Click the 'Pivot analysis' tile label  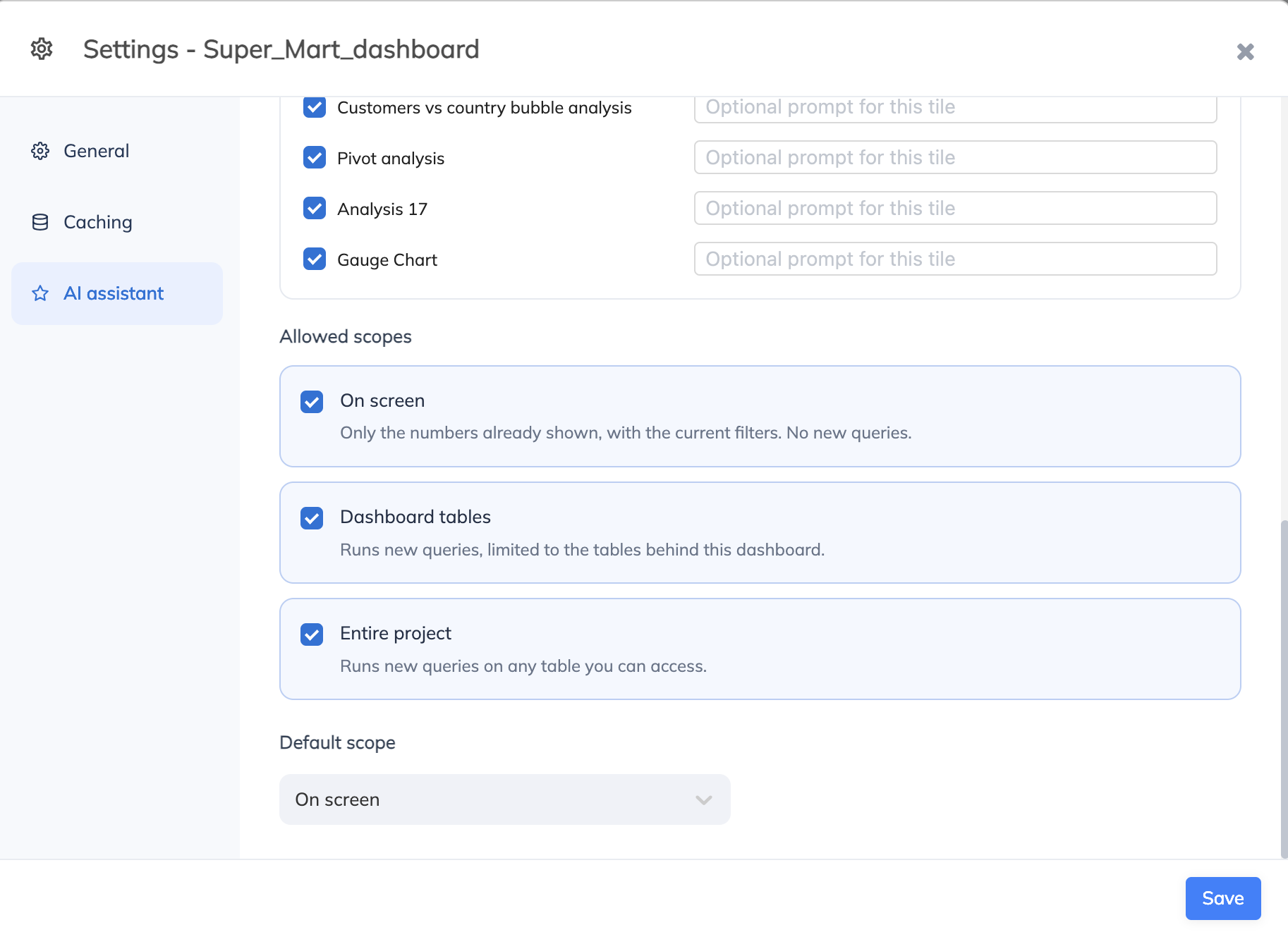pos(391,159)
